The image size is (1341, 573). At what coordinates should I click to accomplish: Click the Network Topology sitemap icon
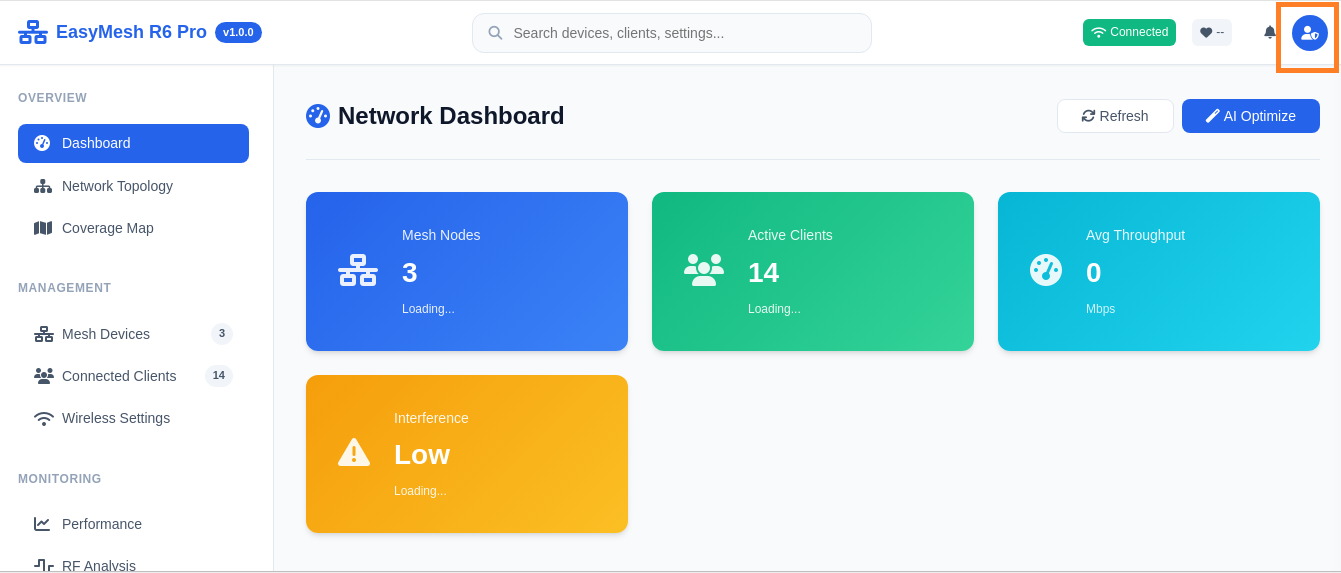tap(43, 186)
